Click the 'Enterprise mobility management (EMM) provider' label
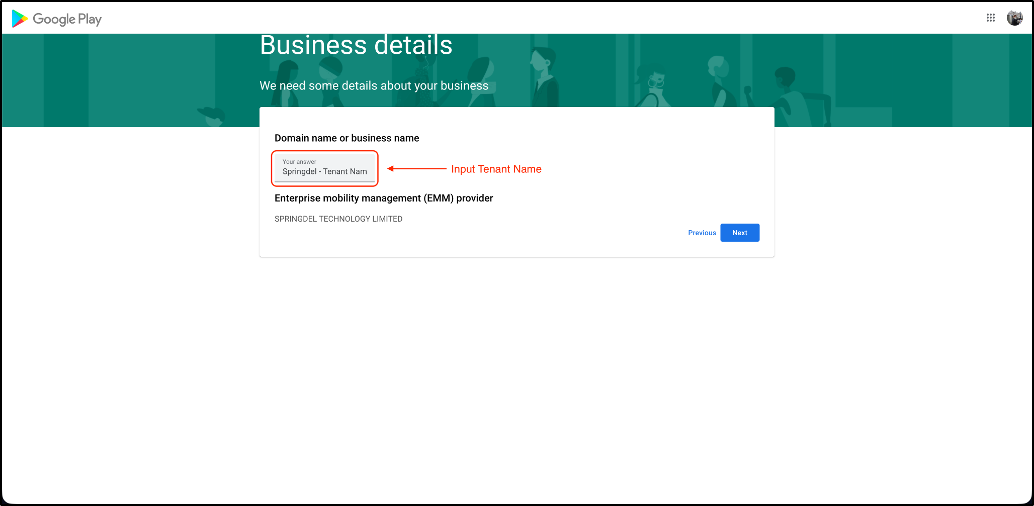The image size is (1034, 506). [383, 198]
